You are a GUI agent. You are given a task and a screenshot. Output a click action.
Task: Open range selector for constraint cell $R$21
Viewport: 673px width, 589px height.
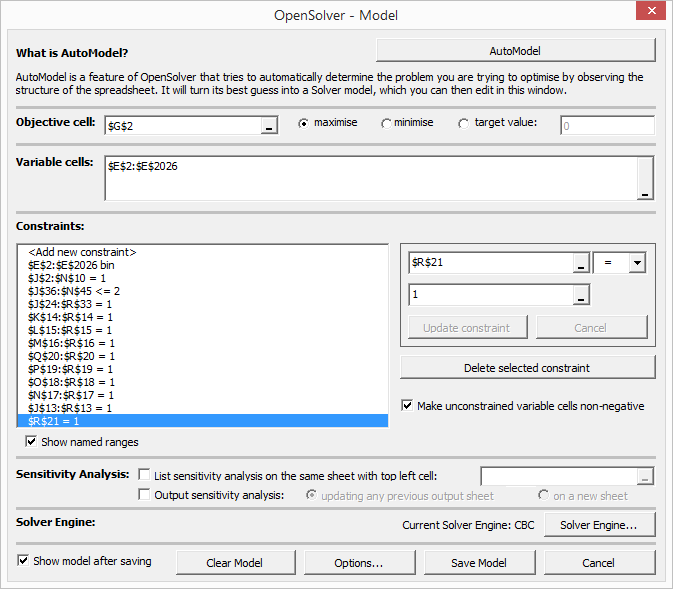581,262
